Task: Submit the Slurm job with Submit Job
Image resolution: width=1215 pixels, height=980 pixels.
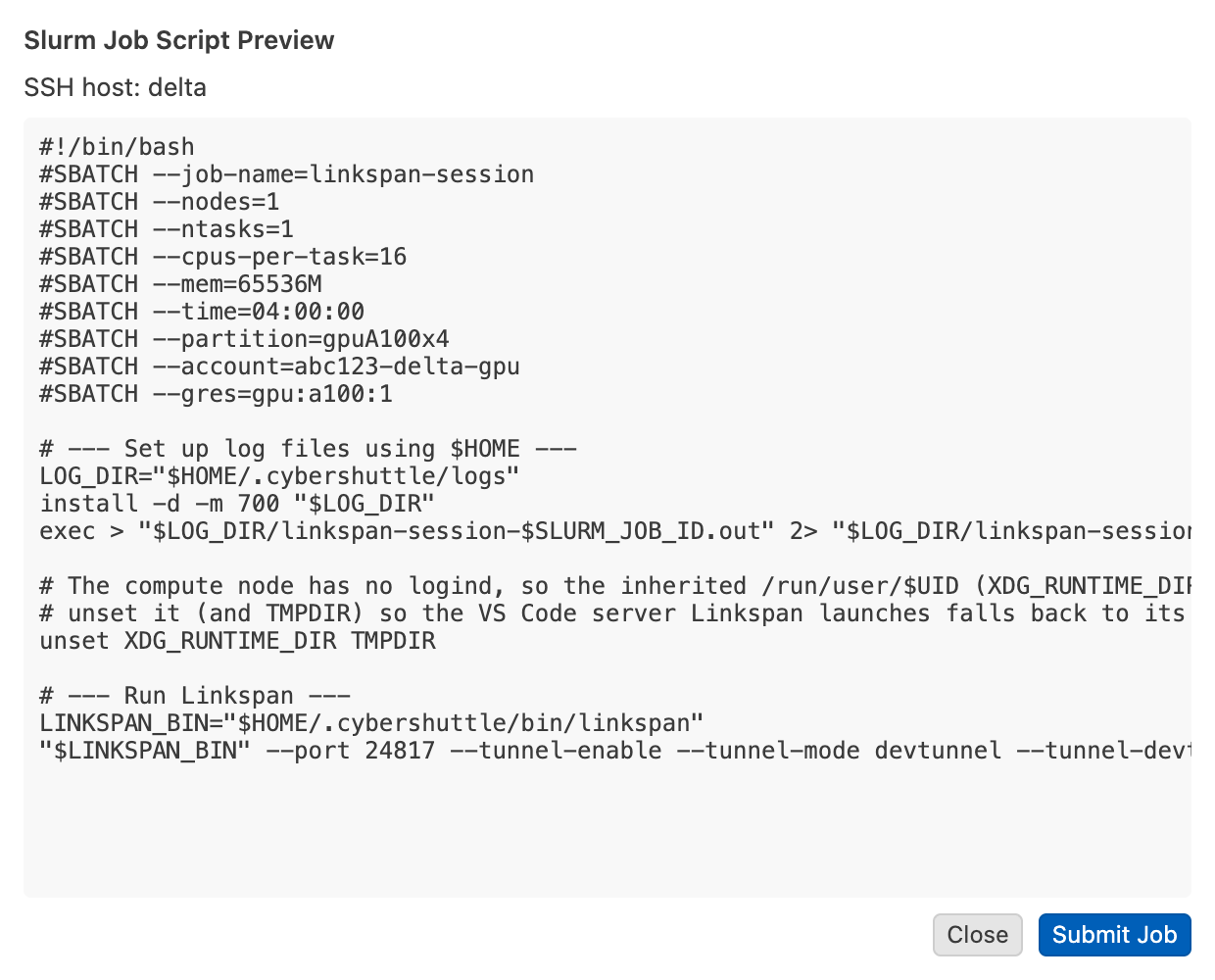Action: tap(1114, 935)
